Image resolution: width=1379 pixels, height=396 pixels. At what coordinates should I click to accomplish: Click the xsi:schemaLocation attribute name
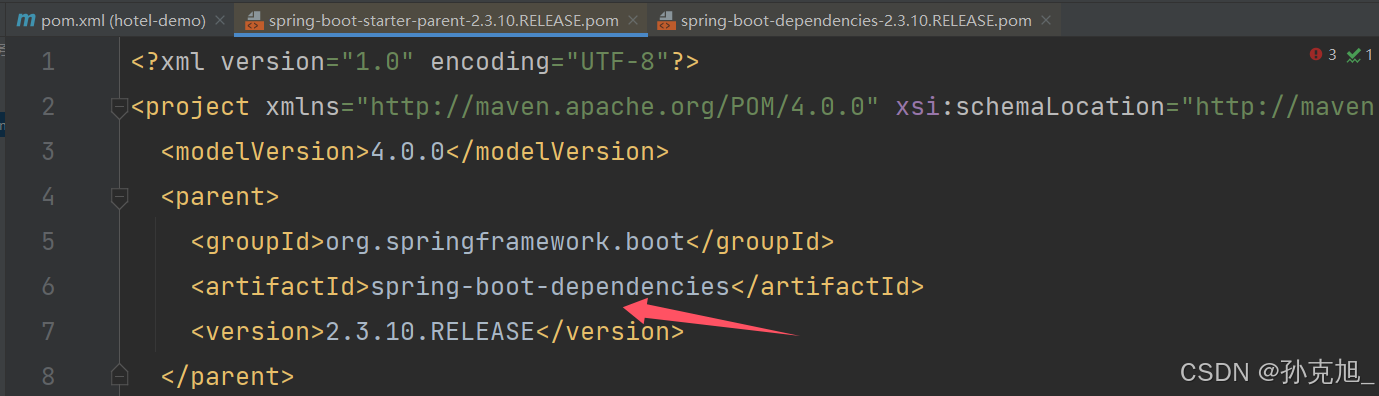point(1030,107)
